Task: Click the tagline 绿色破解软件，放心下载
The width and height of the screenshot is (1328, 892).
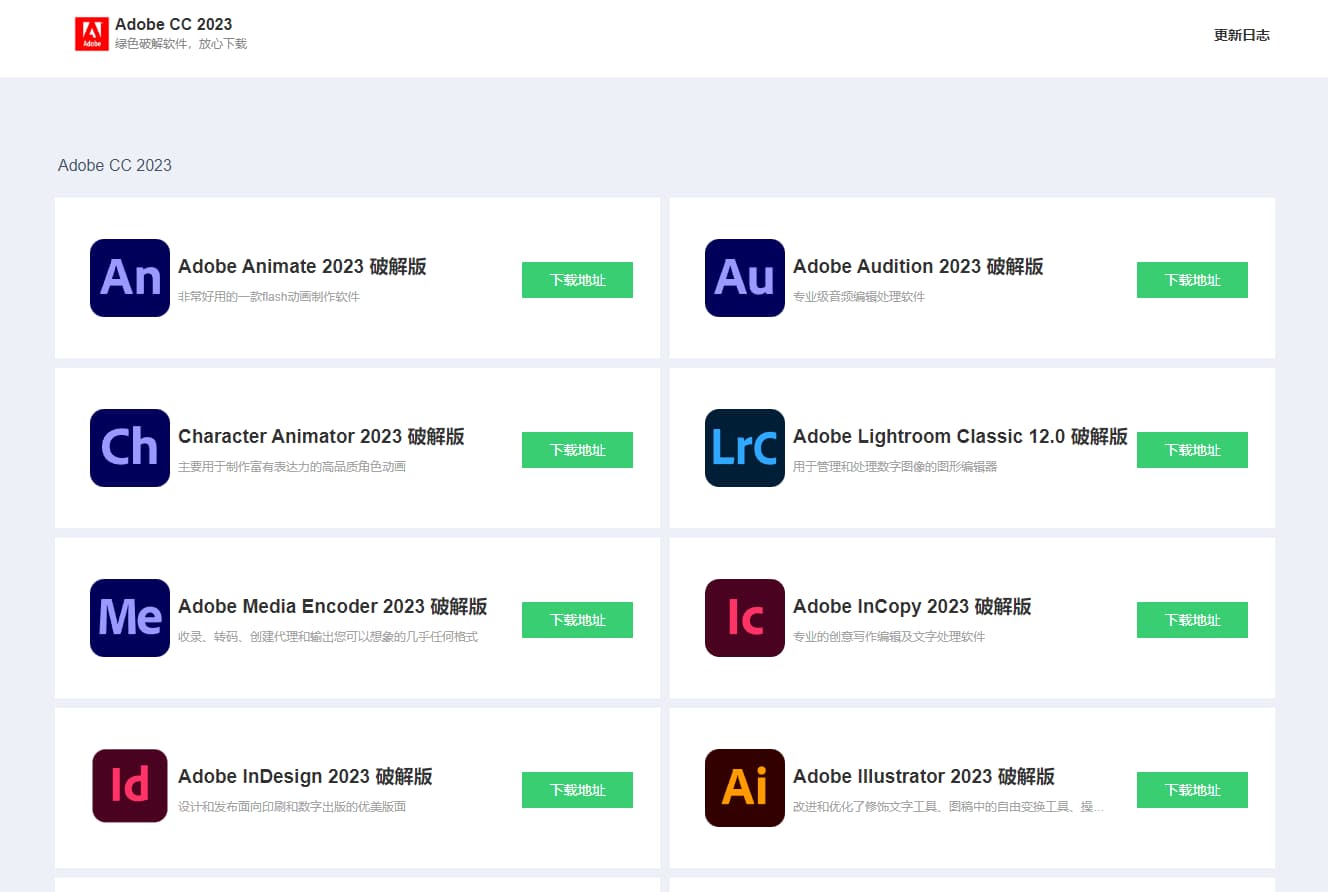Action: point(181,44)
